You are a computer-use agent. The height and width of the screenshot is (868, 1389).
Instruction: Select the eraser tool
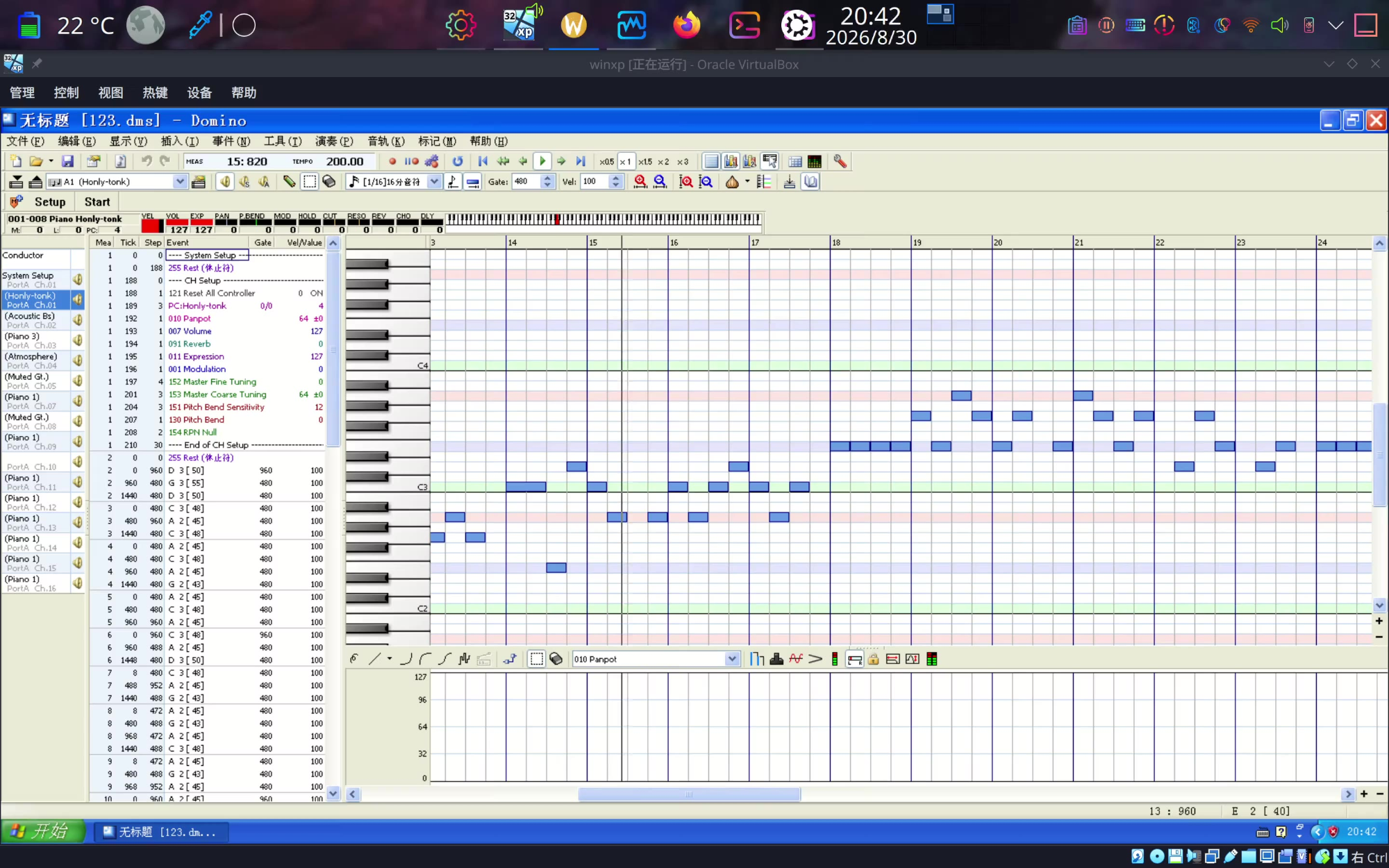point(329,182)
